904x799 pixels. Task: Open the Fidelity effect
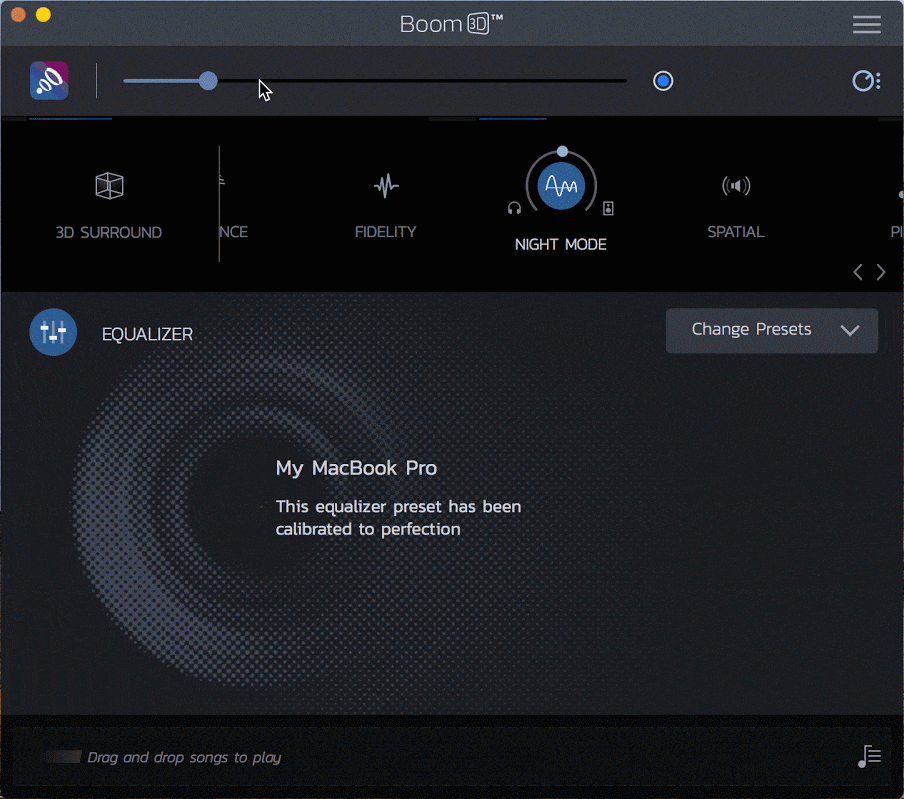pos(385,186)
